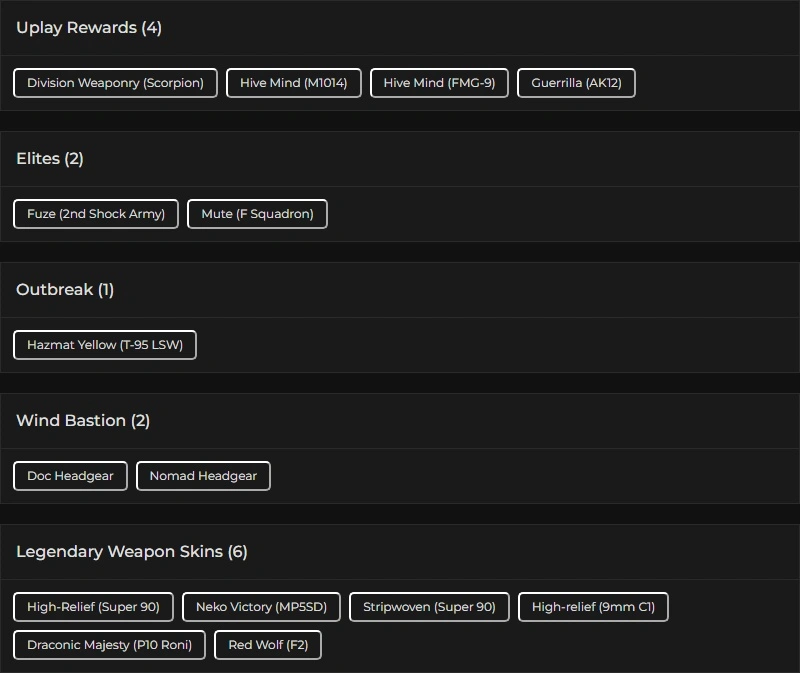Choose the Stripwoven (Super 90) tag

[429, 607]
